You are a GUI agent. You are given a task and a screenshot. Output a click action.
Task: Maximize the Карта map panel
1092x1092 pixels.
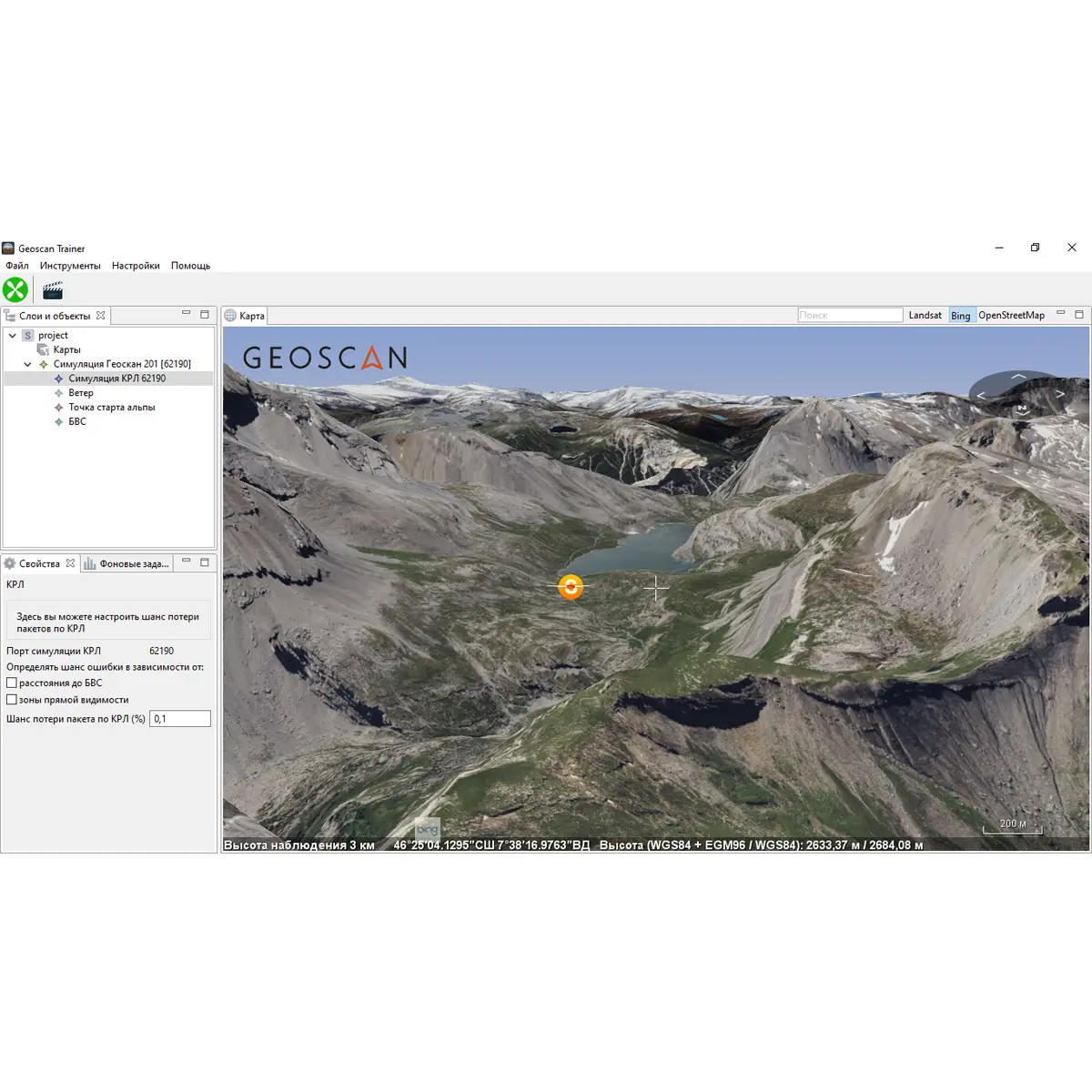pos(1079,314)
